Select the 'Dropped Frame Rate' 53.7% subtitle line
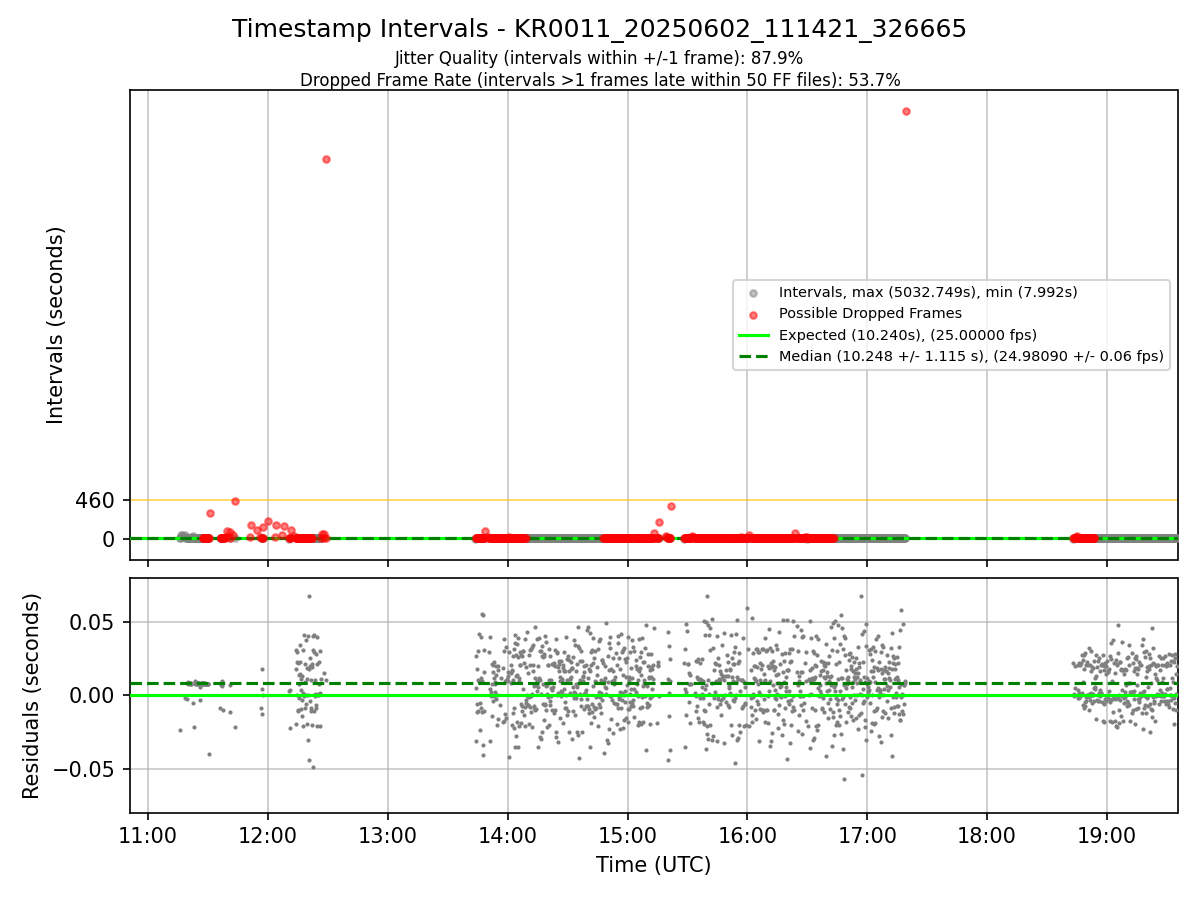Viewport: 1200px width, 900px height. [x=600, y=80]
